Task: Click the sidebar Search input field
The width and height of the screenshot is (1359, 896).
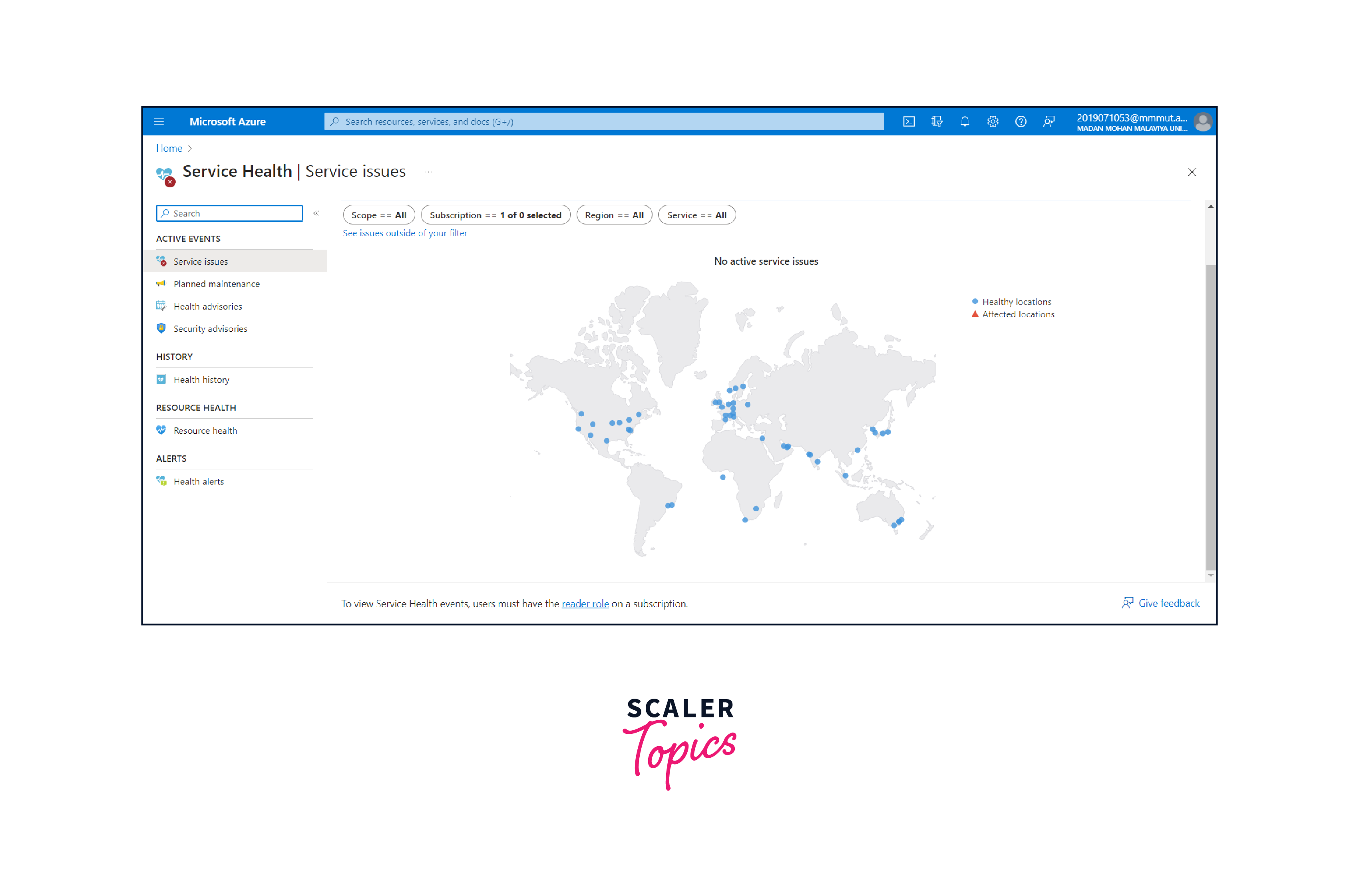Action: point(234,213)
